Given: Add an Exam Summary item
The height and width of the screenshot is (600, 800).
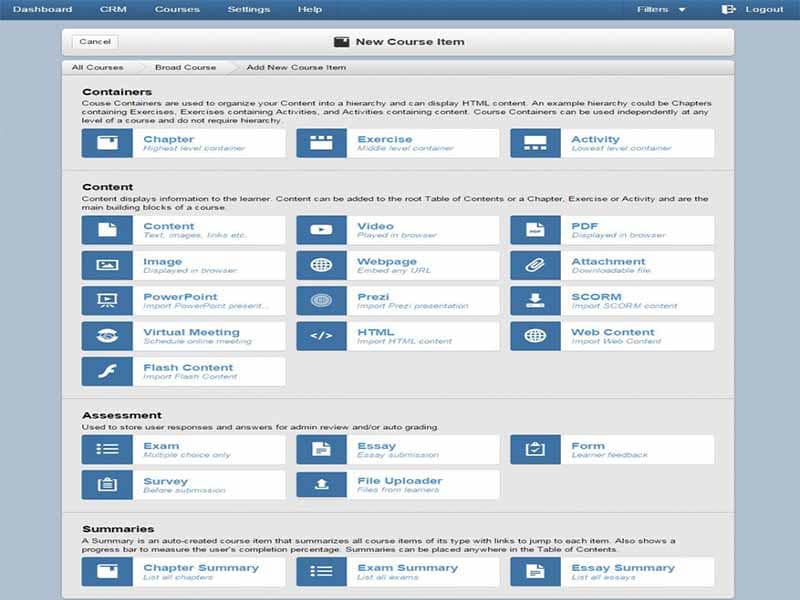Looking at the screenshot, I should (x=397, y=572).
